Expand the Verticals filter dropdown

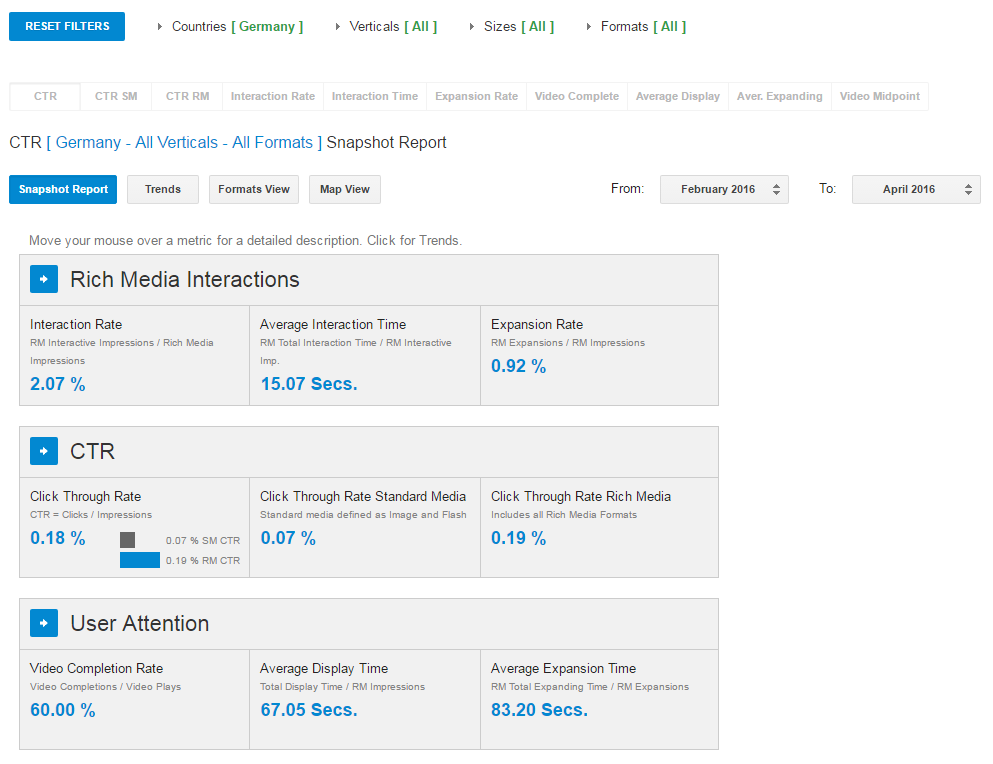(385, 26)
